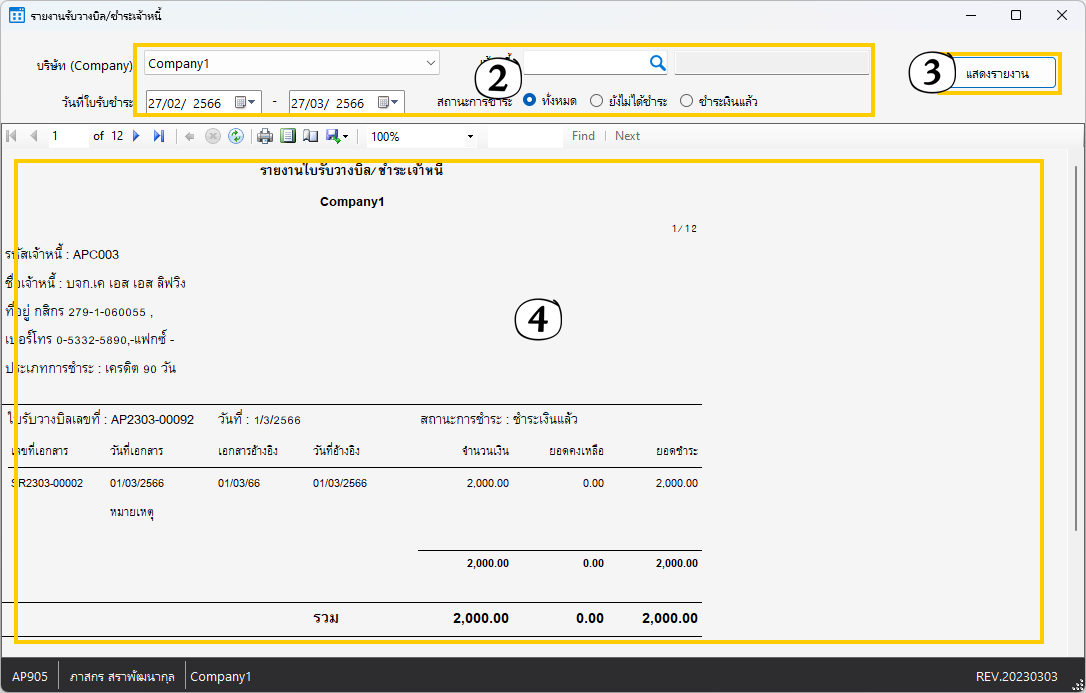
Task: Print the report using printer icon
Action: tap(265, 136)
